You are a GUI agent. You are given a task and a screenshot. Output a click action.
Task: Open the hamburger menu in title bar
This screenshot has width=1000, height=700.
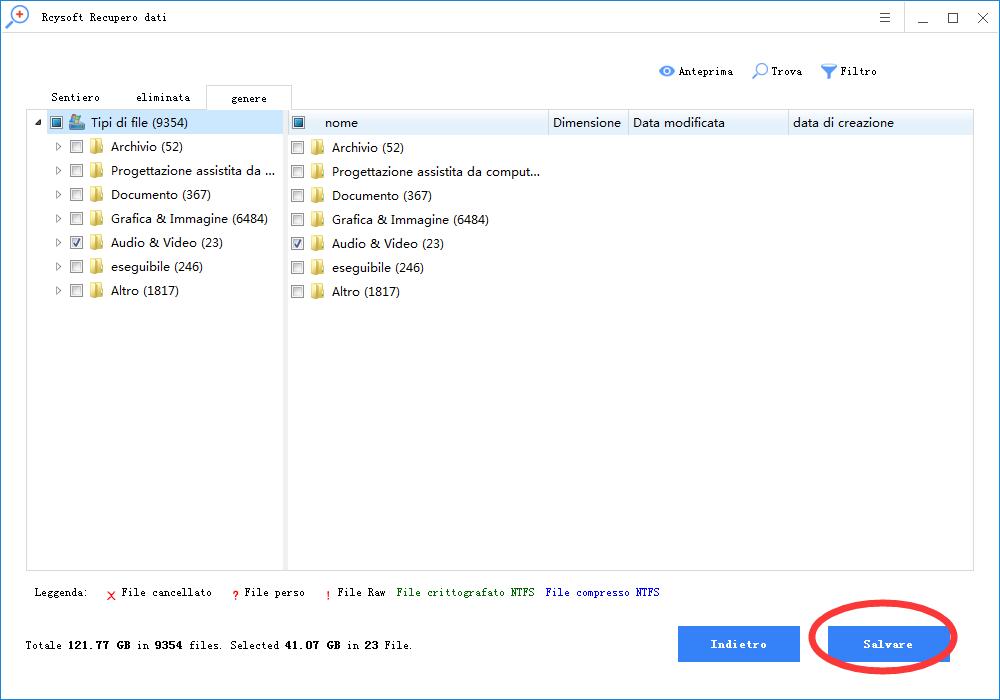(885, 18)
